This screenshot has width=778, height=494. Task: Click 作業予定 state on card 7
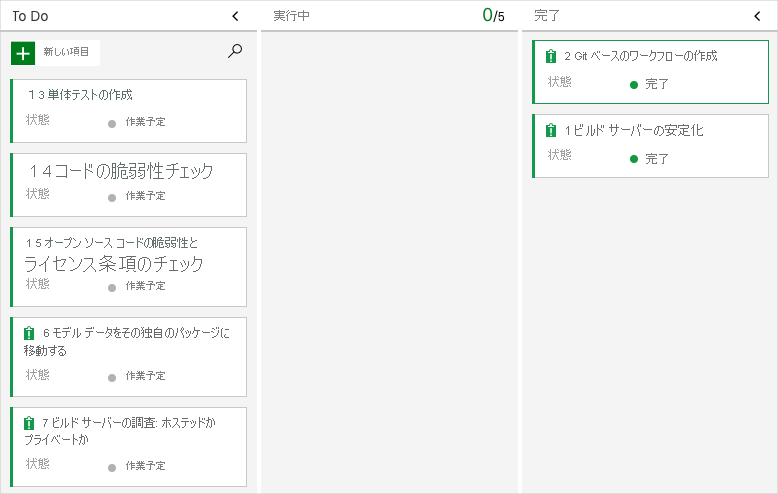pyautogui.click(x=145, y=466)
